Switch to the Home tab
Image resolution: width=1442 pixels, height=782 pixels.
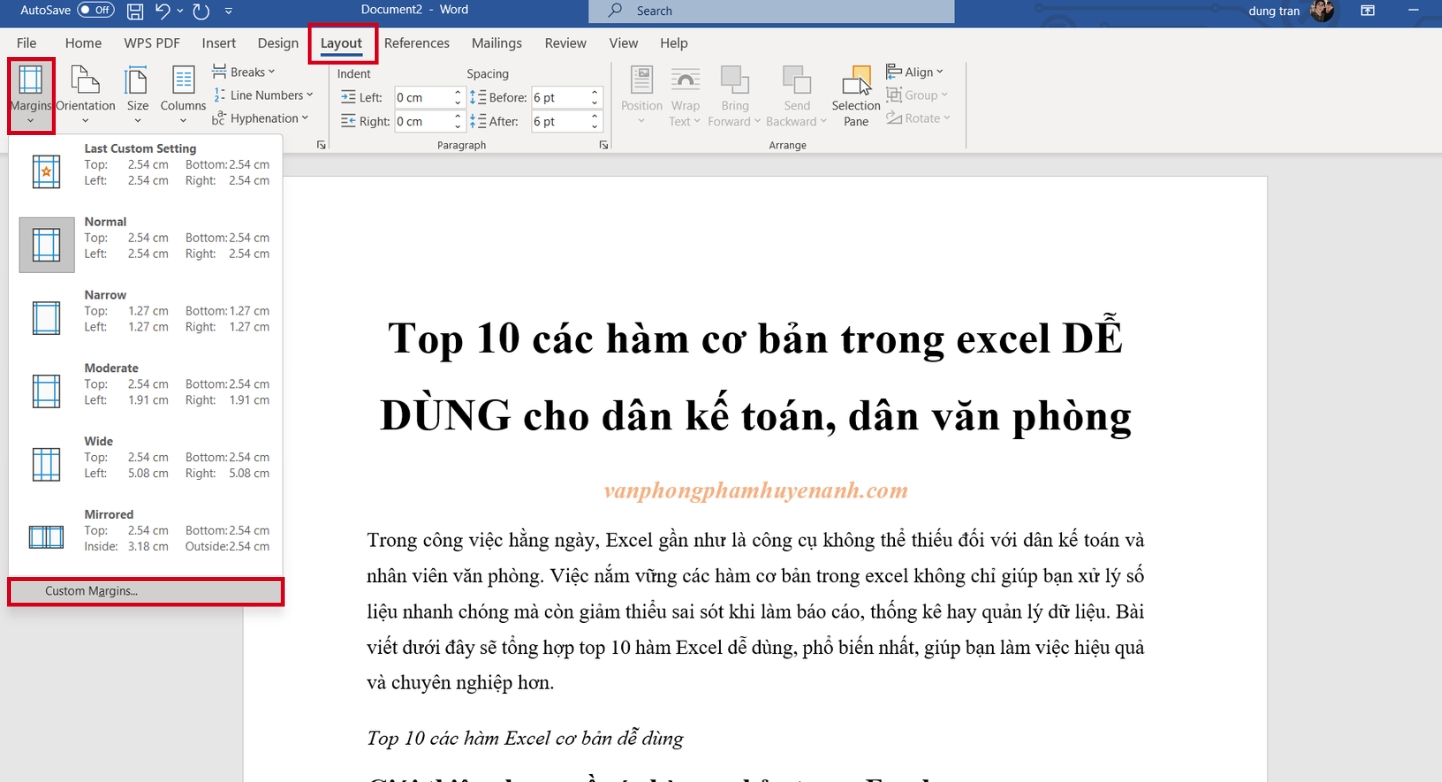coord(83,43)
